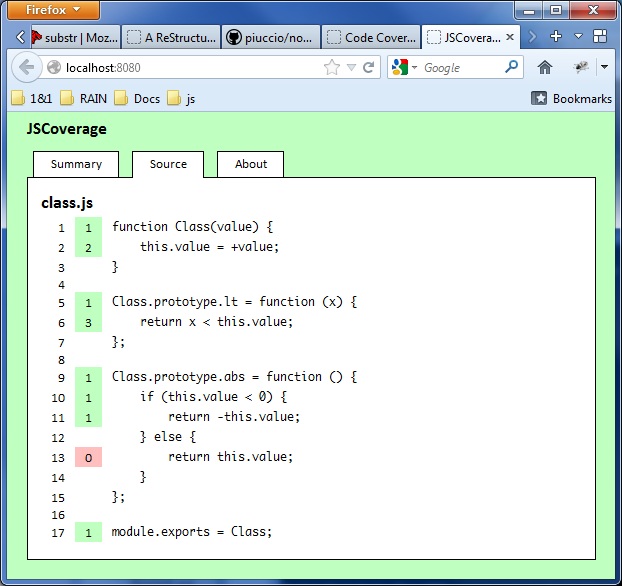Screen dimensions: 622x586
Task: Bookmark this page with the star
Action: pos(332,67)
